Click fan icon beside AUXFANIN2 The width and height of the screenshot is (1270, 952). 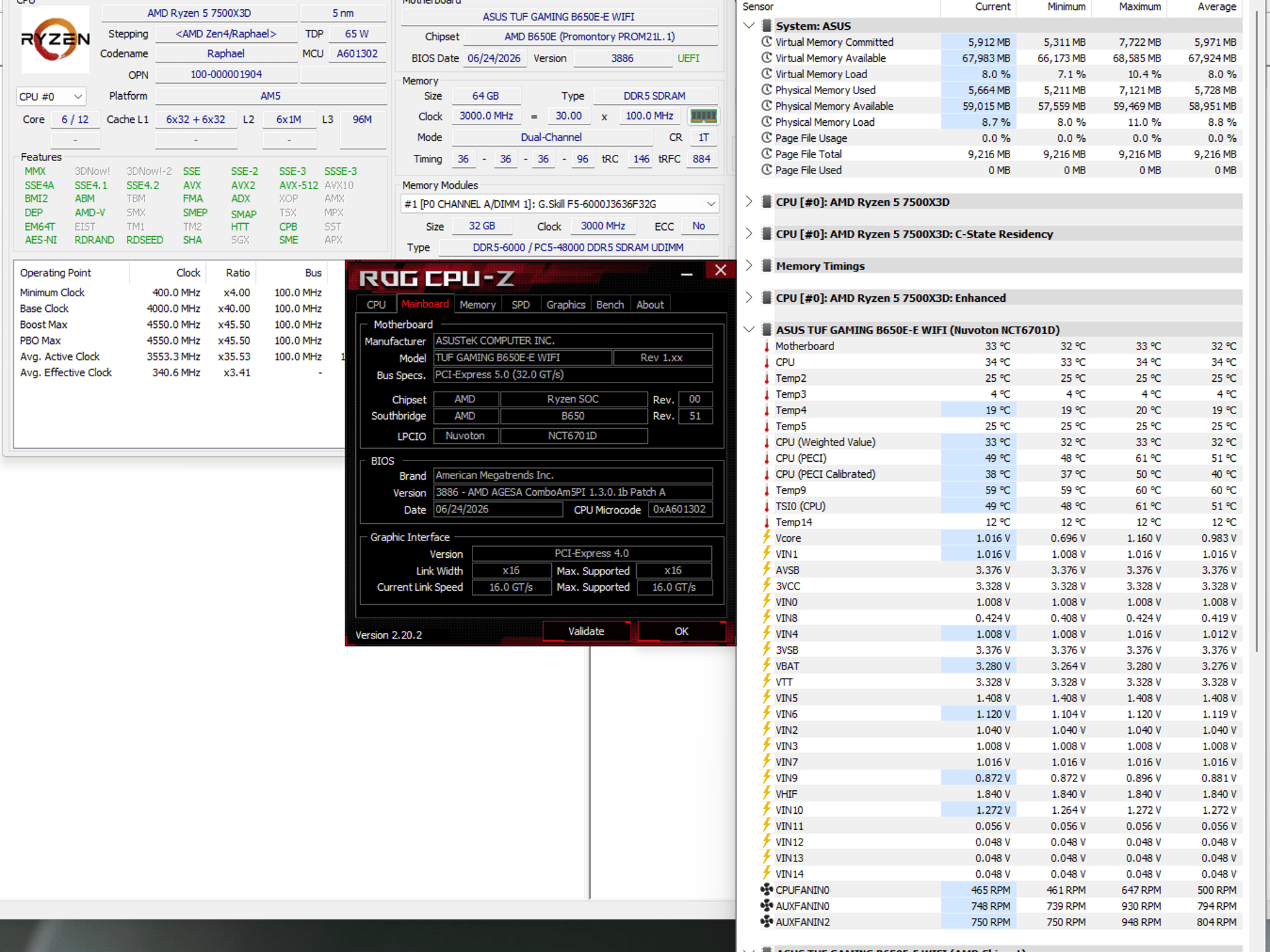766,922
